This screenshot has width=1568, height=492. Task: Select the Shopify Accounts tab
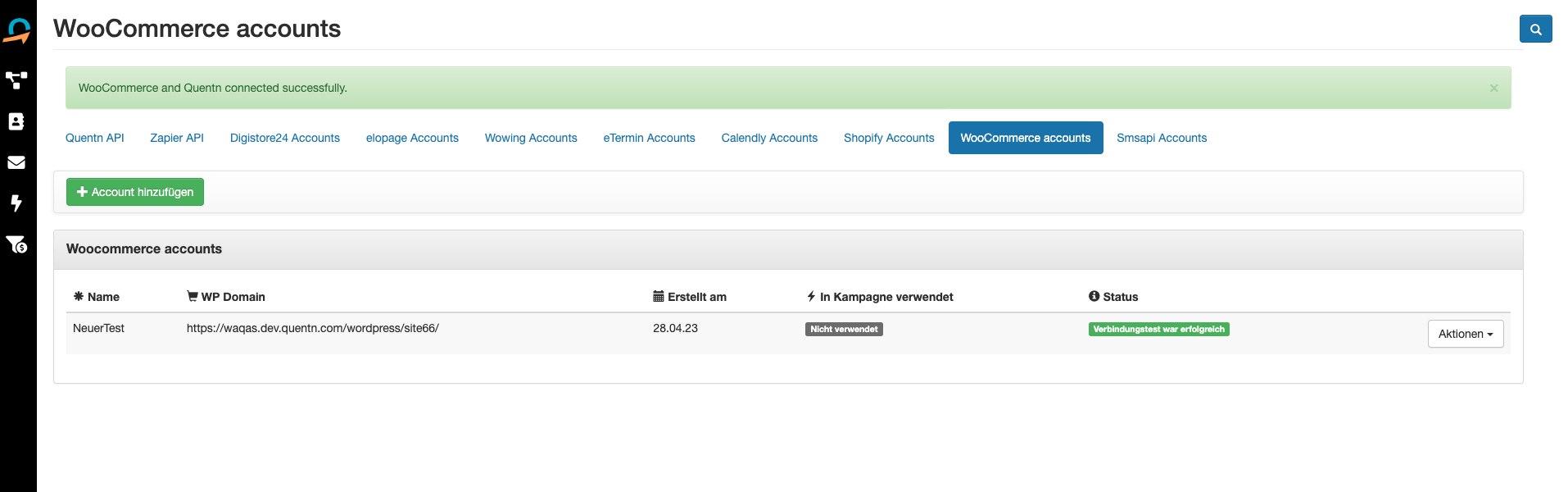[889, 138]
